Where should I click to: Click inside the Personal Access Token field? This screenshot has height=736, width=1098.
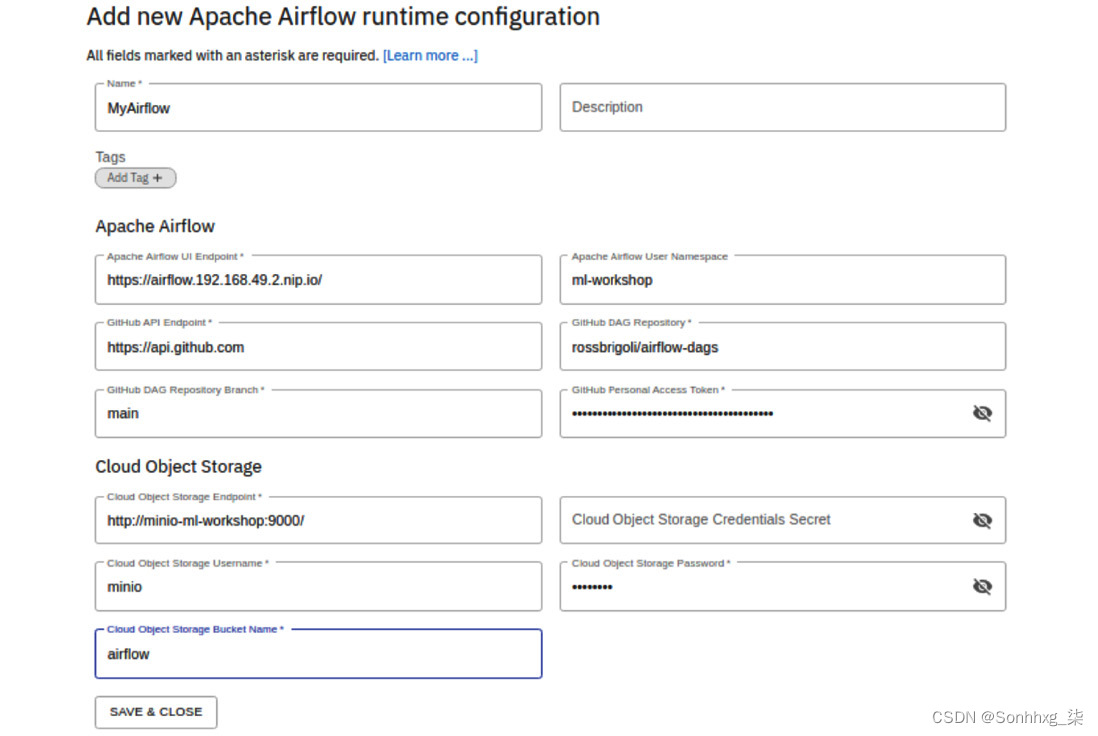[x=760, y=413]
